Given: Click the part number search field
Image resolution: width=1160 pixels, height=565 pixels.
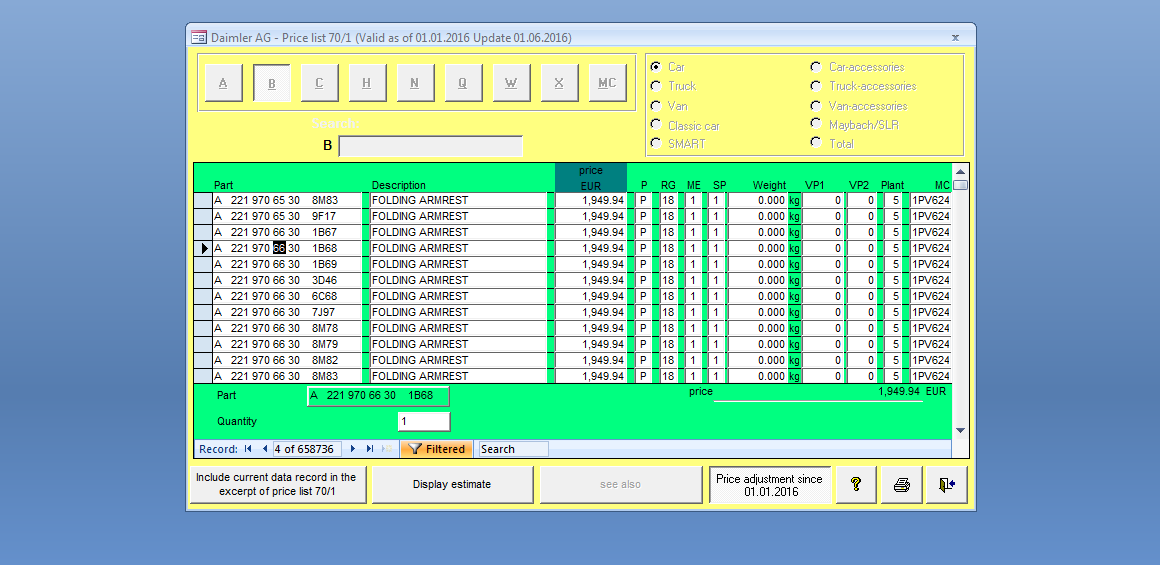Looking at the screenshot, I should [x=431, y=146].
